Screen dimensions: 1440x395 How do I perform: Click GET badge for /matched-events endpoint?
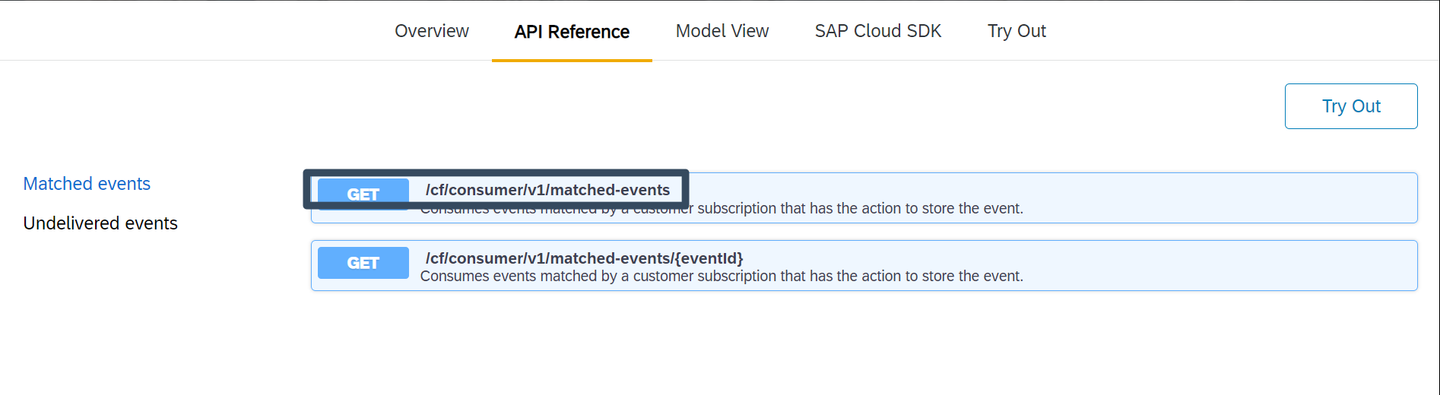tap(363, 194)
